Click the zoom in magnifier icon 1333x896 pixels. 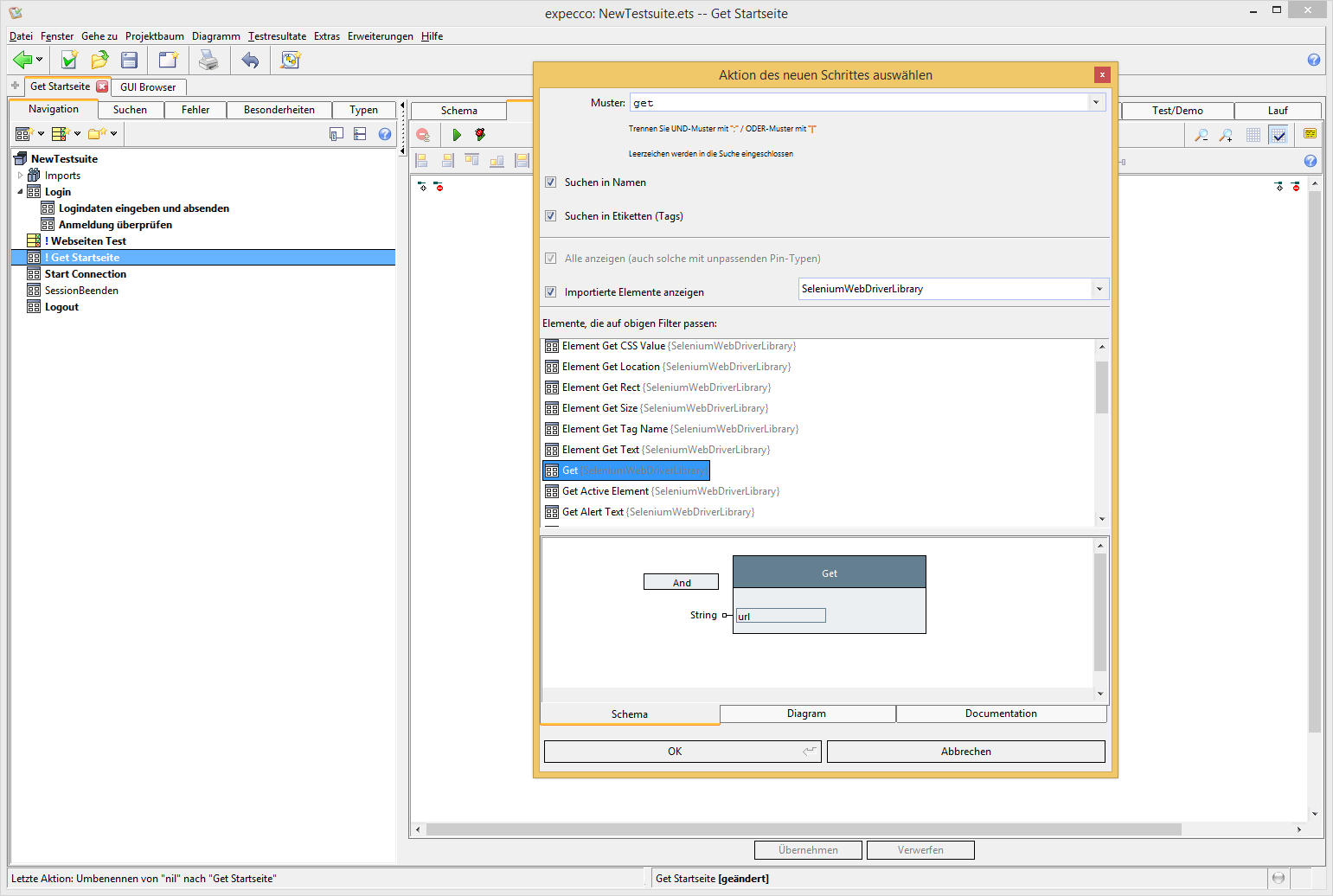(1226, 135)
